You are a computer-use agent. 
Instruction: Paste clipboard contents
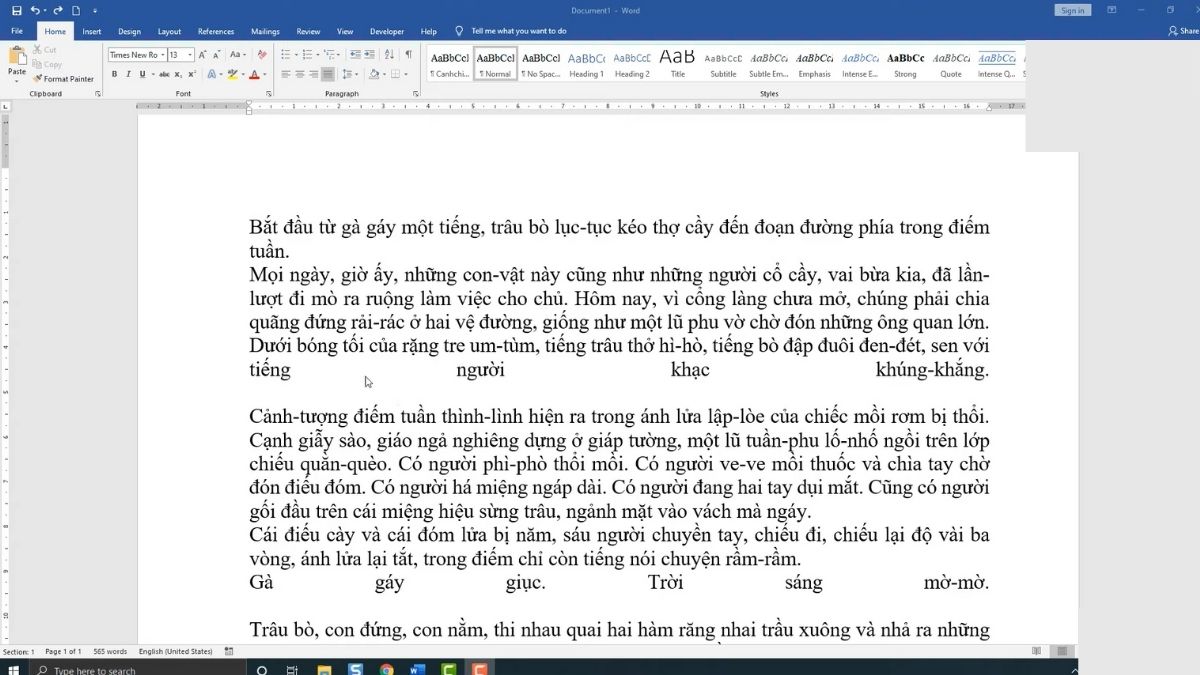click(x=17, y=63)
